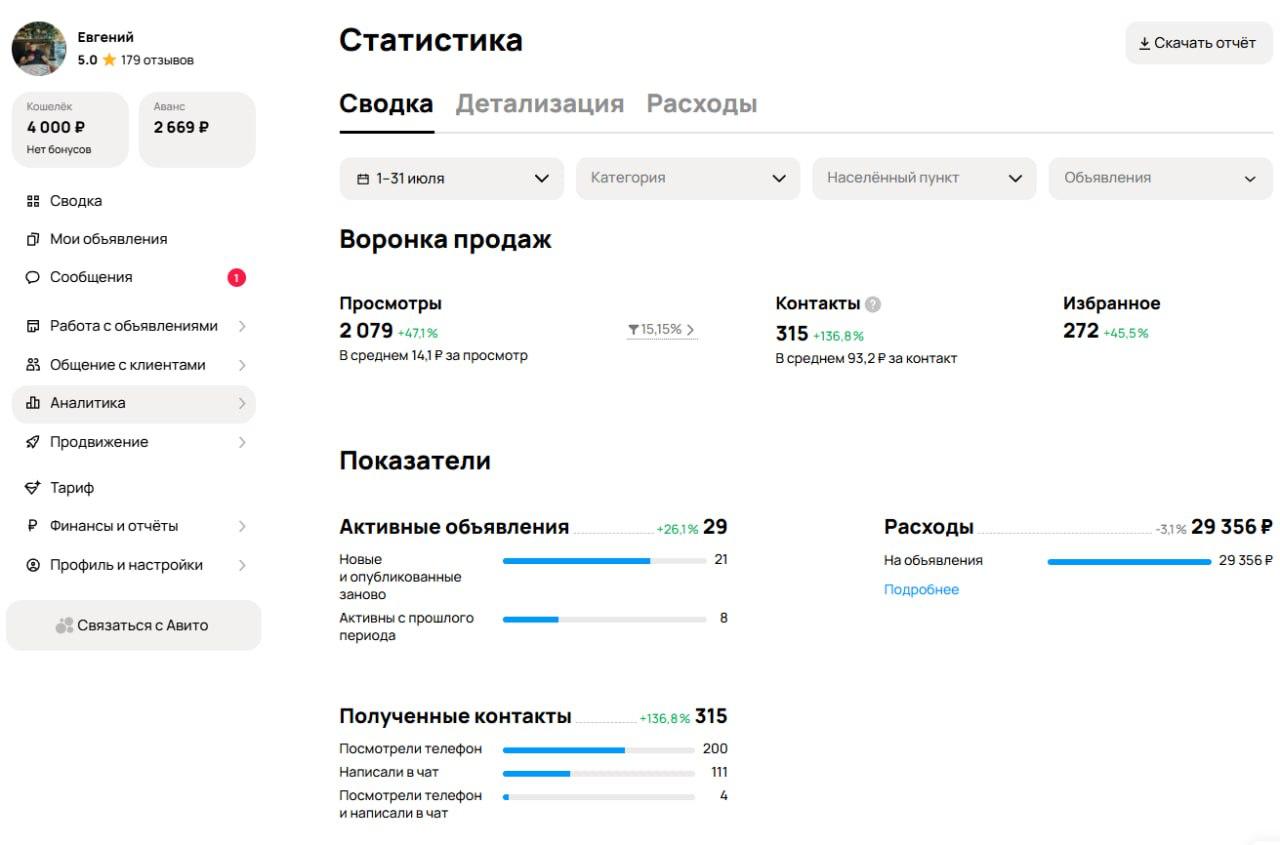1280x845 pixels.
Task: Click the Финансы и отчёты ruble icon
Action: (31, 525)
